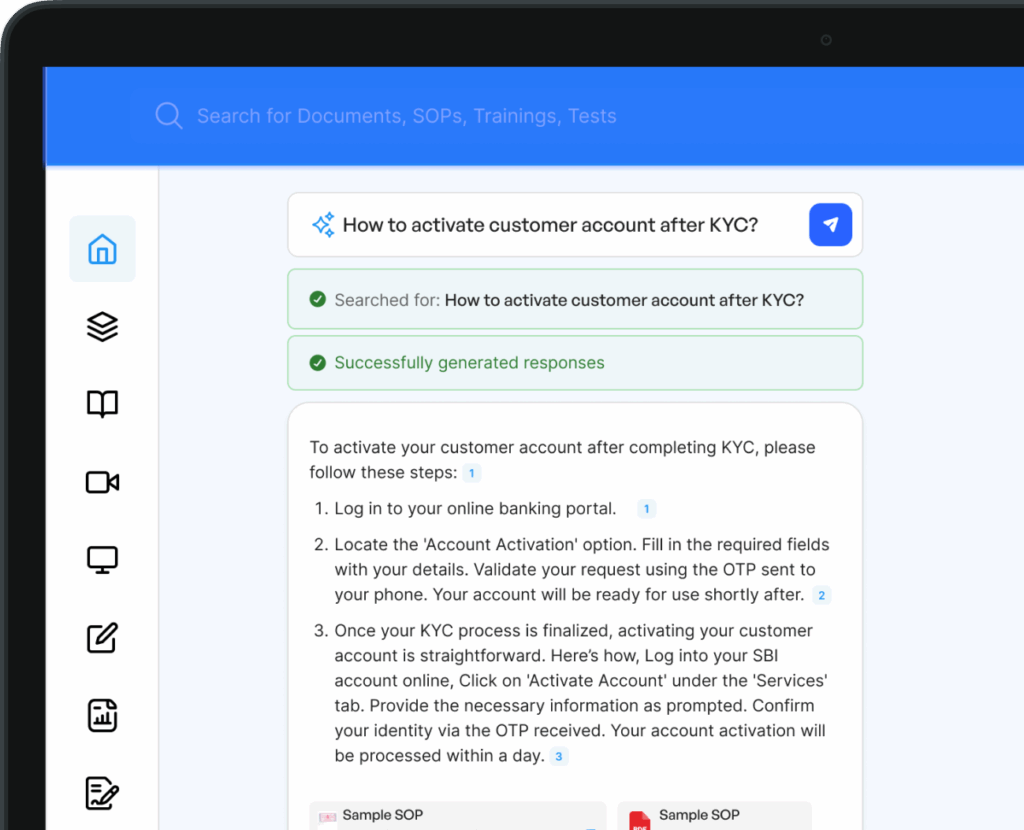Click the magnifier icon in top search bar
Screen dimensions: 1024x830
point(169,116)
